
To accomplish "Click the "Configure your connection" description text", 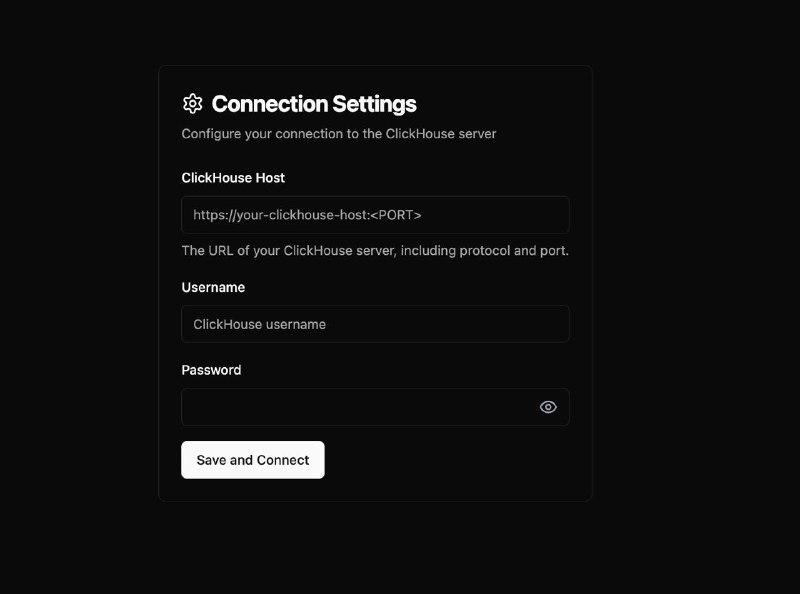I will point(339,134).
